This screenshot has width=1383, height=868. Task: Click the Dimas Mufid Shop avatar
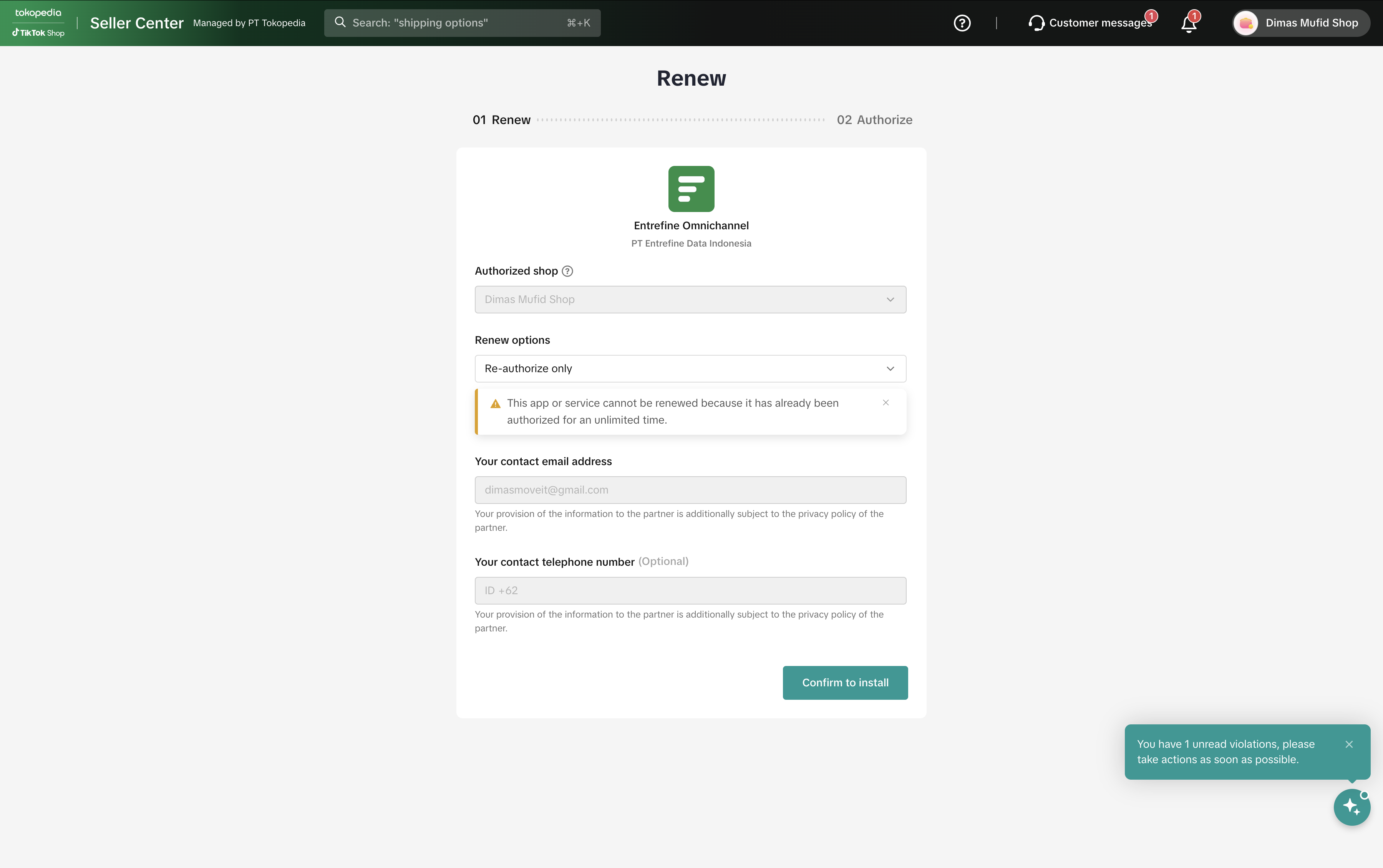(1245, 23)
